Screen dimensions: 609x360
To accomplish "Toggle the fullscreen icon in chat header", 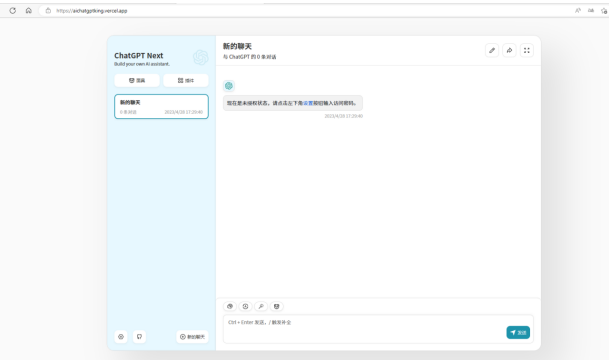I will click(x=527, y=50).
